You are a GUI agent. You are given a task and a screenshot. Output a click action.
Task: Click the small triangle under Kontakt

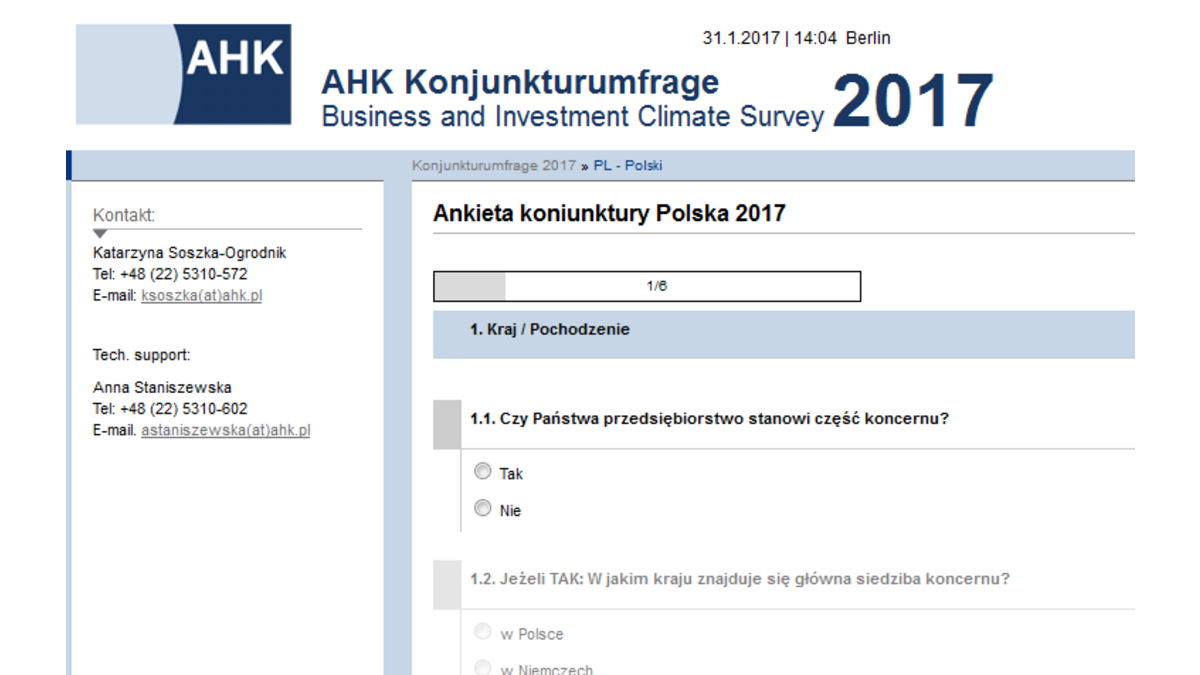click(x=100, y=234)
